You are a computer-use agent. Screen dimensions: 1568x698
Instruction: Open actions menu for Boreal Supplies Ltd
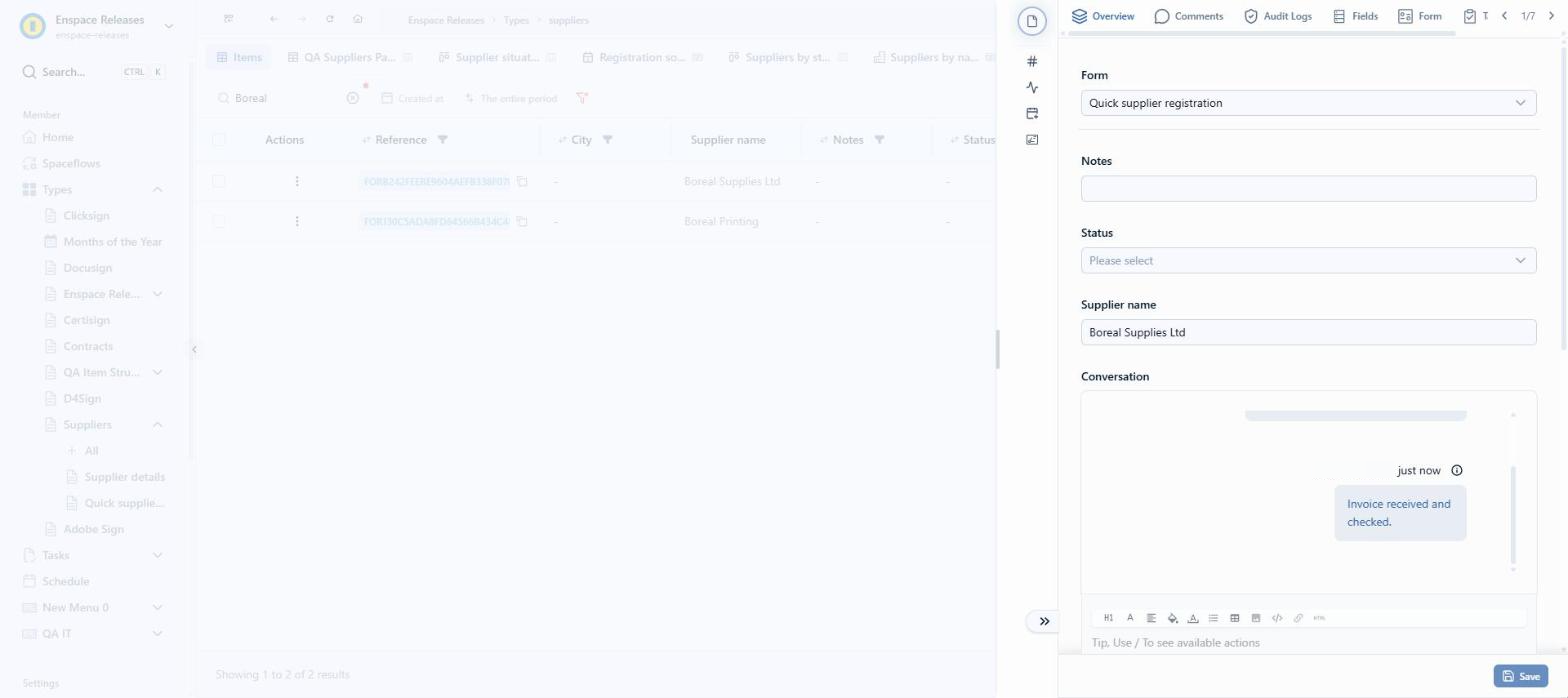click(297, 182)
